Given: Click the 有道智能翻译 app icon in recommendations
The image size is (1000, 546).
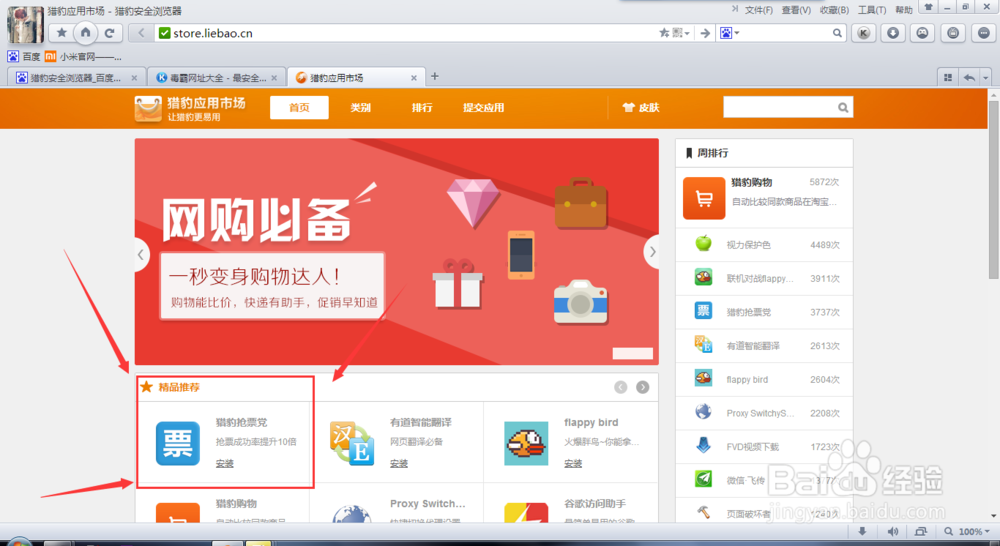Looking at the screenshot, I should (x=352, y=443).
